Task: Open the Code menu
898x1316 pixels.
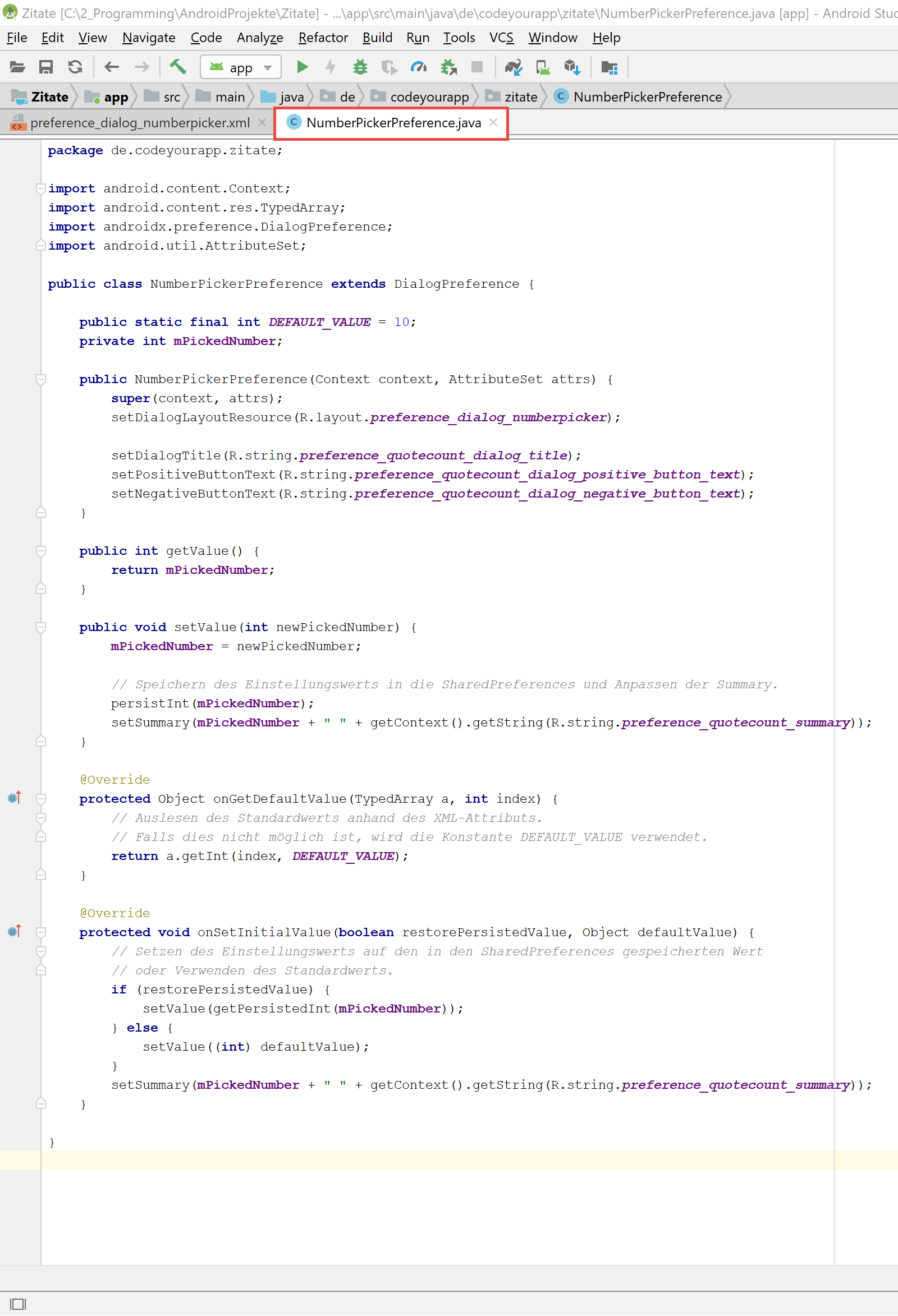Action: 206,38
